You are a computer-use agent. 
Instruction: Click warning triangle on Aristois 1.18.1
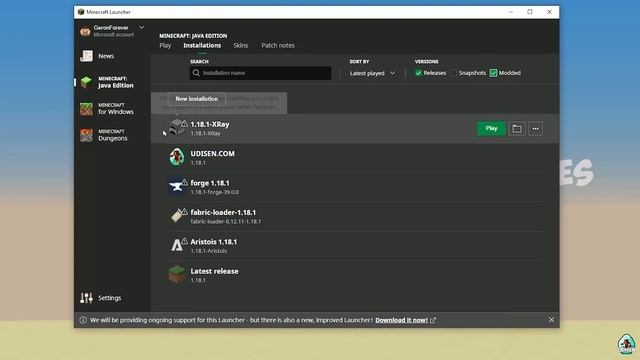tap(184, 241)
